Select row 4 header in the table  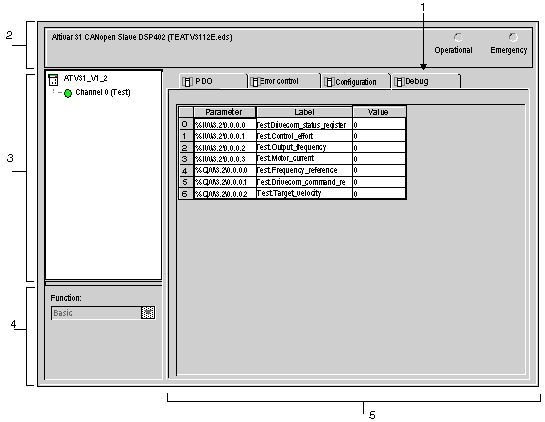pos(185,170)
